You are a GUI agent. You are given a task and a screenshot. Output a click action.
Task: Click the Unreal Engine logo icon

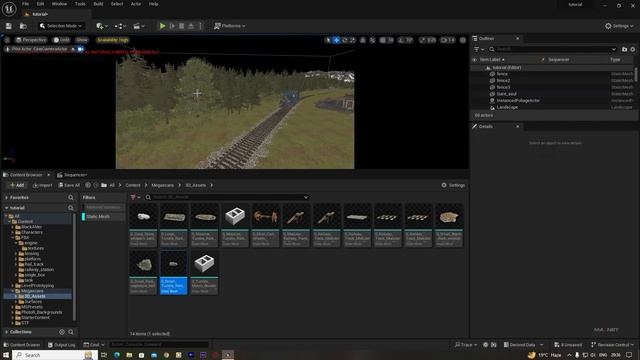[x=9, y=9]
